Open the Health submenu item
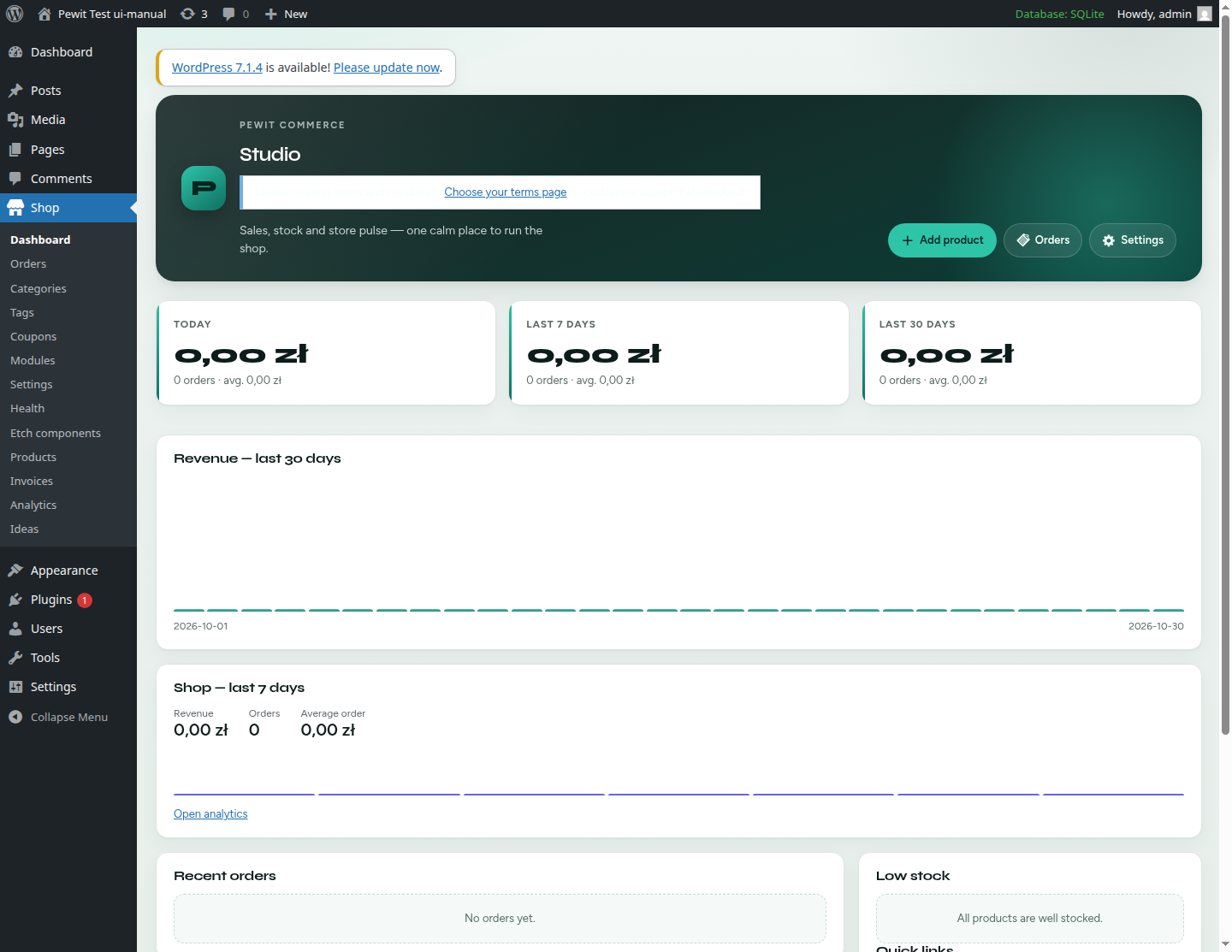This screenshot has width=1232, height=952. pos(27,409)
